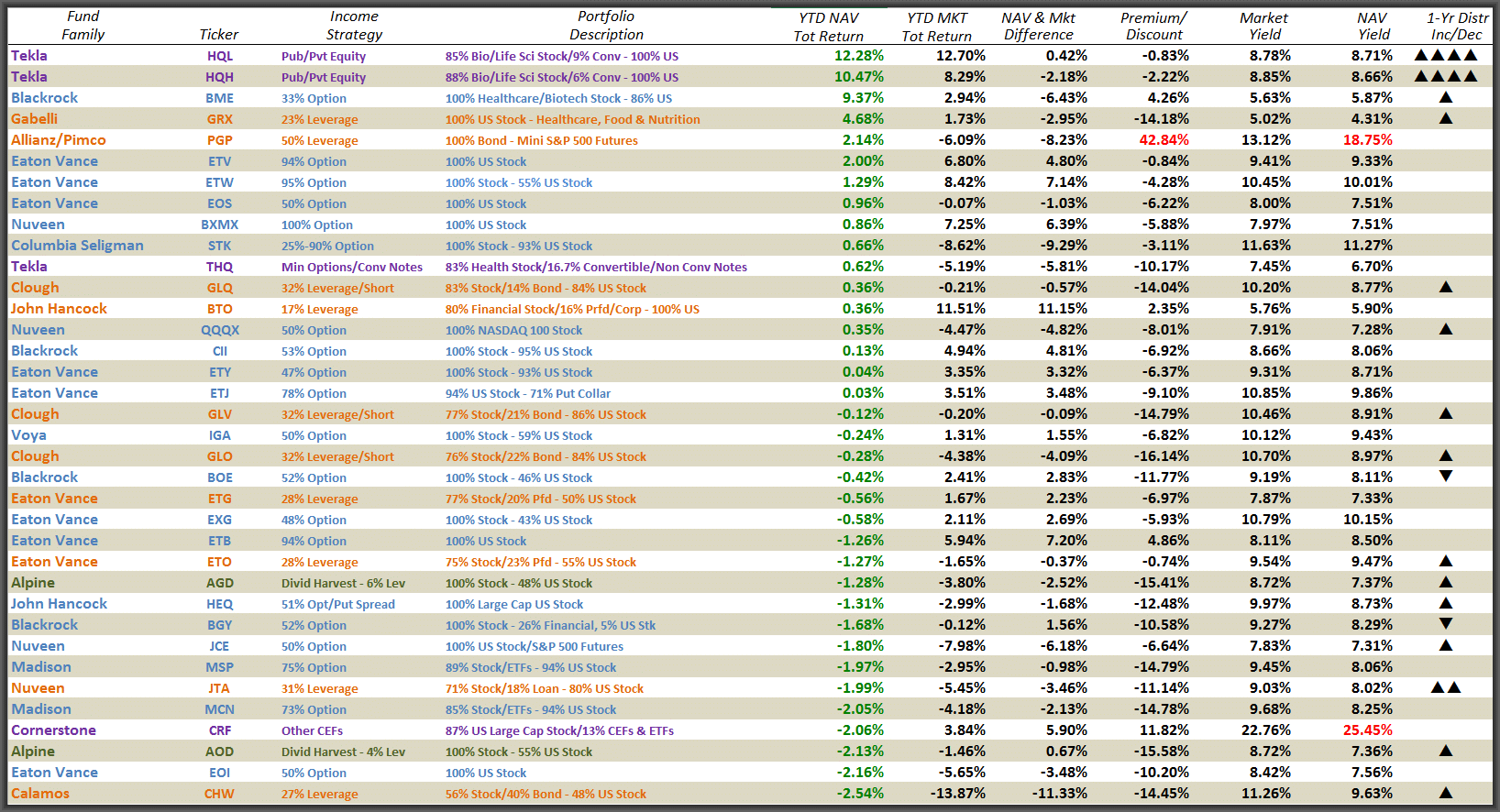Click the Min Options/Conv Notes strategy cell
1500x812 pixels.
(352, 267)
